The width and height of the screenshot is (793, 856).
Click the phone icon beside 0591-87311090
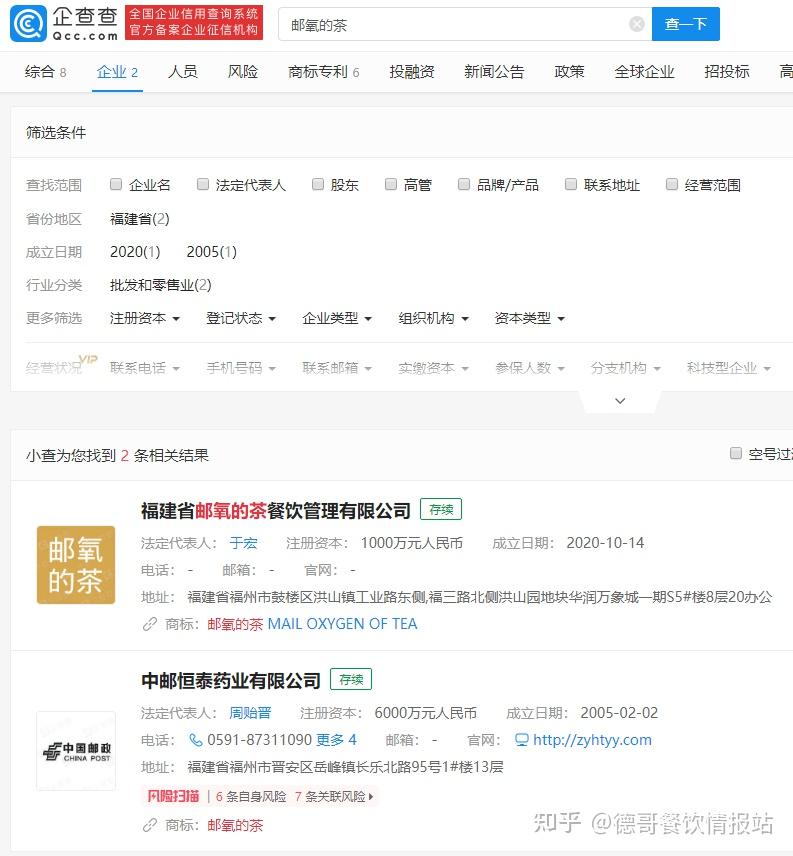click(x=195, y=740)
